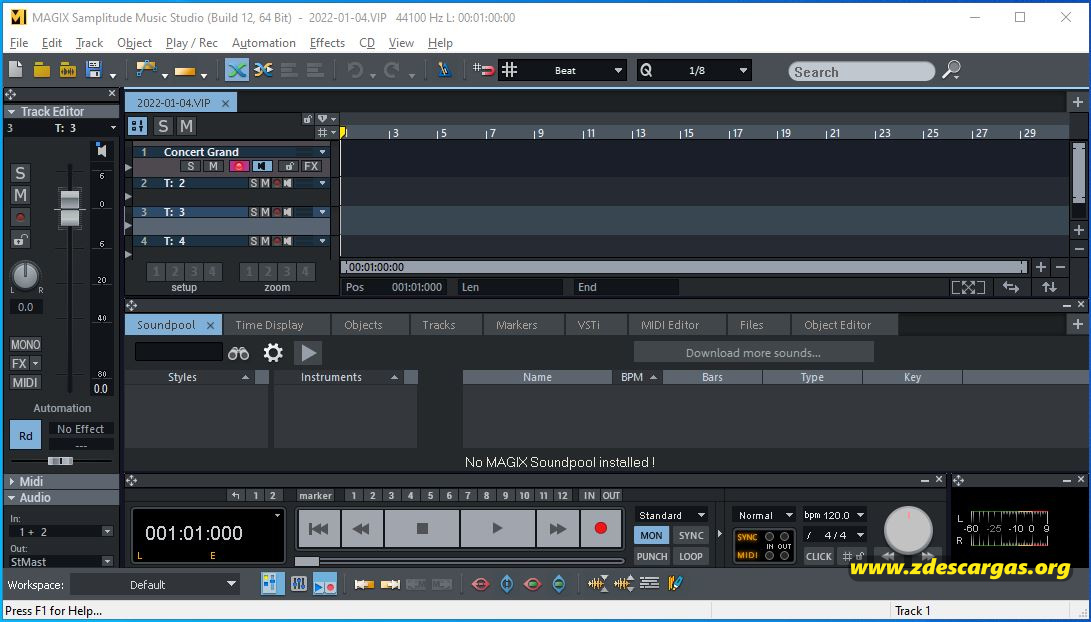Solo the Concert Grand track
Screen dimensions: 1091x622
pyautogui.click(x=190, y=166)
